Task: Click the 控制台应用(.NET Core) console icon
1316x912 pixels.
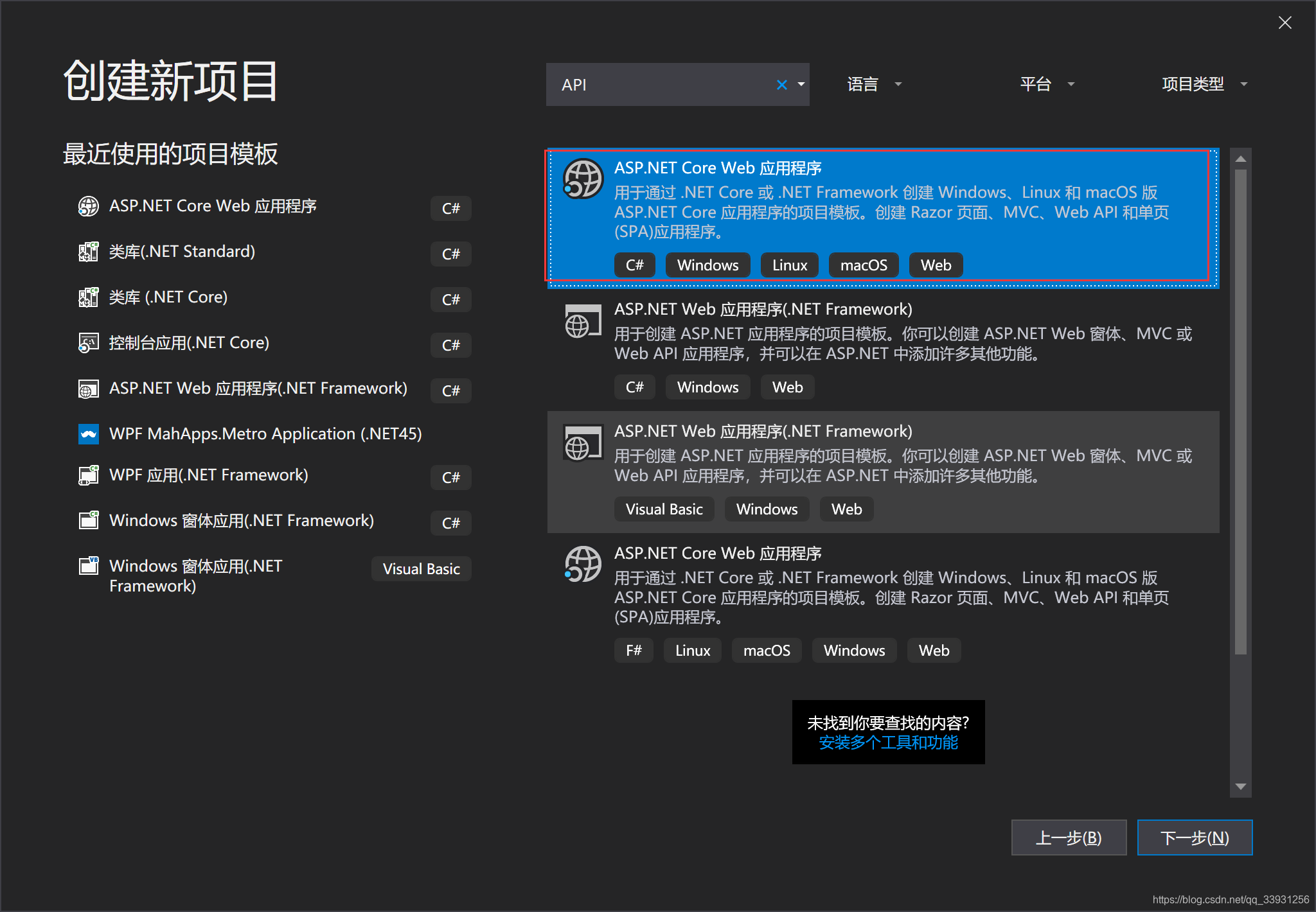Action: pyautogui.click(x=88, y=343)
